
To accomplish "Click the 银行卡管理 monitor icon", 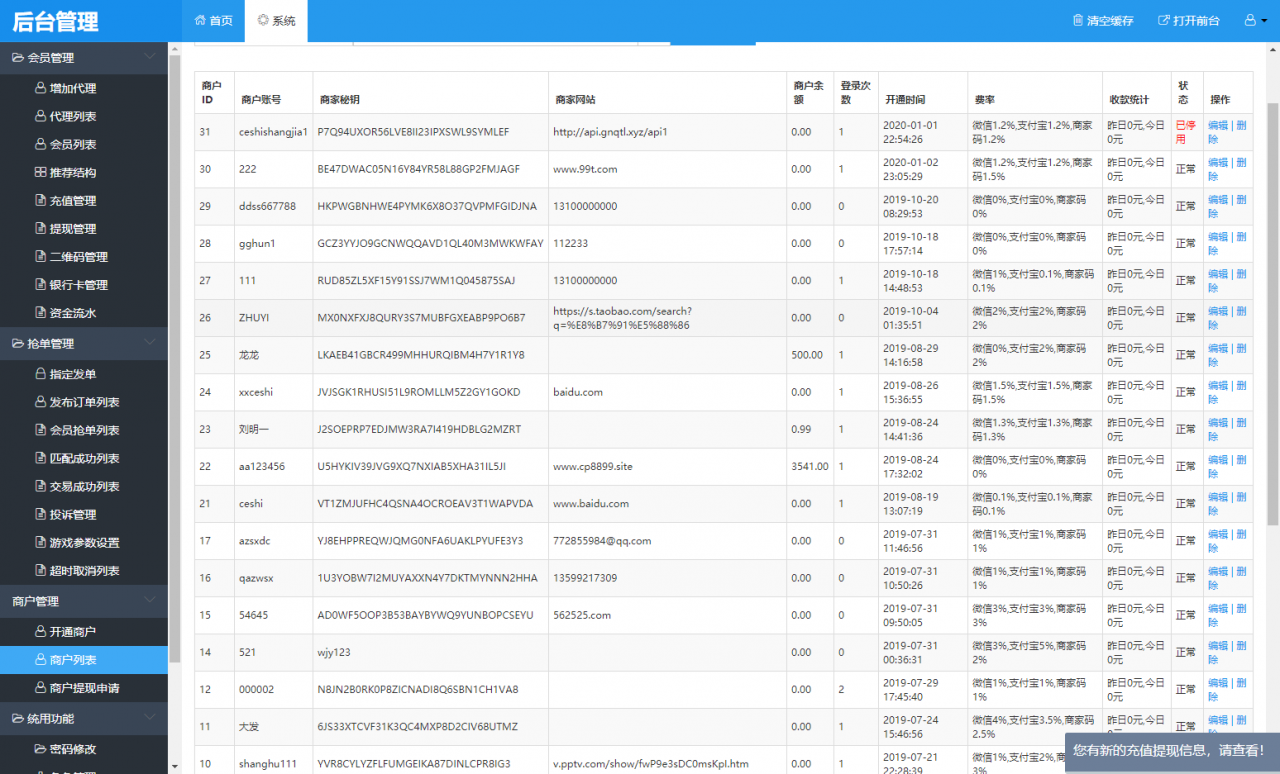I will coord(40,284).
